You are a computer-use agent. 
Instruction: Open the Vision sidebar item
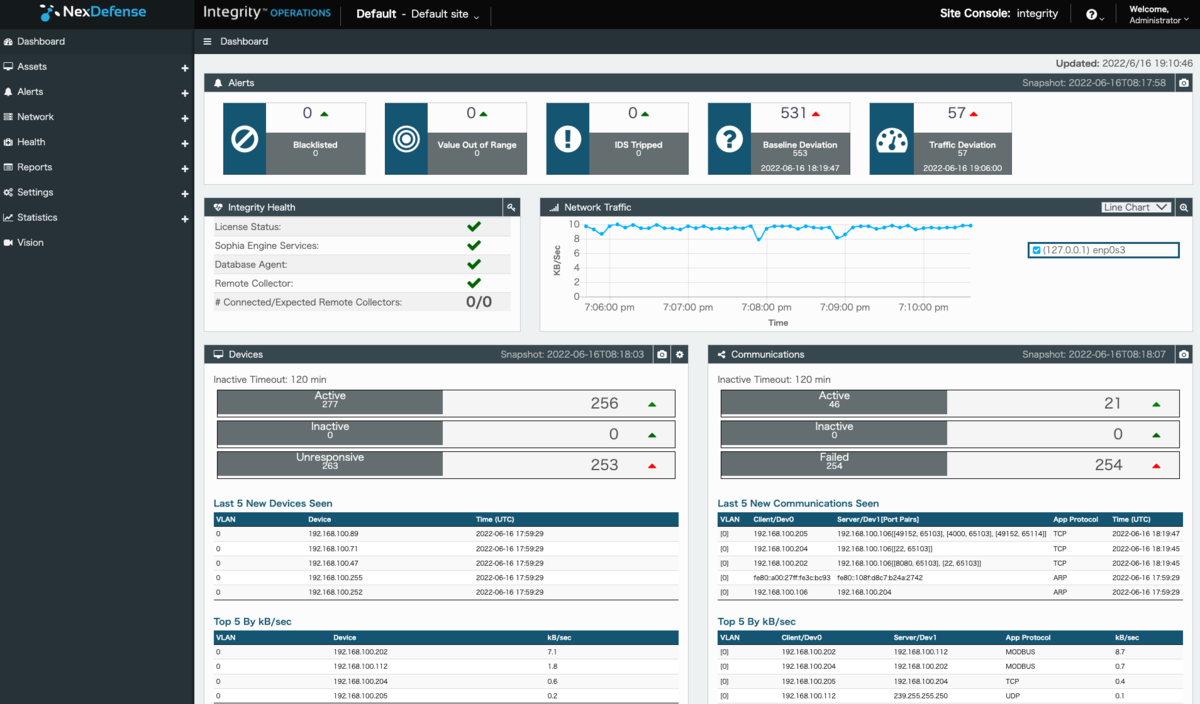point(30,243)
